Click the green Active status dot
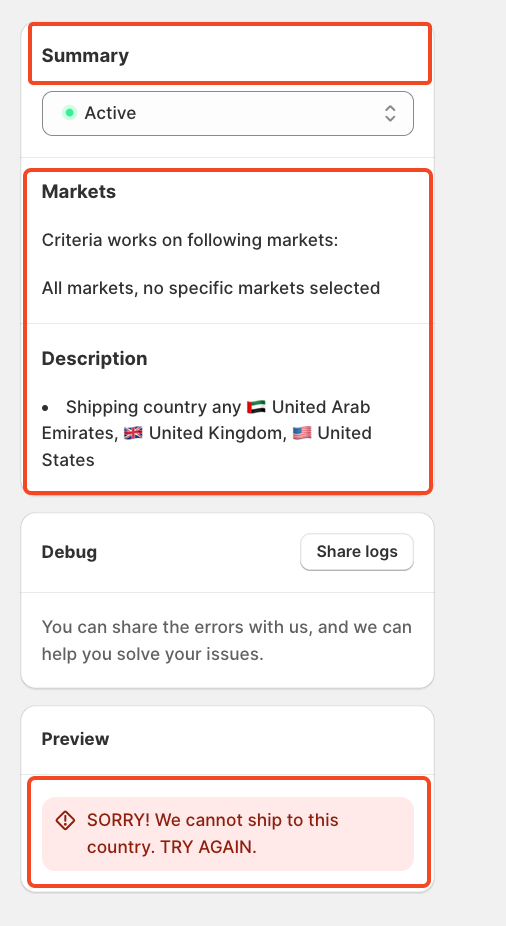 [70, 113]
